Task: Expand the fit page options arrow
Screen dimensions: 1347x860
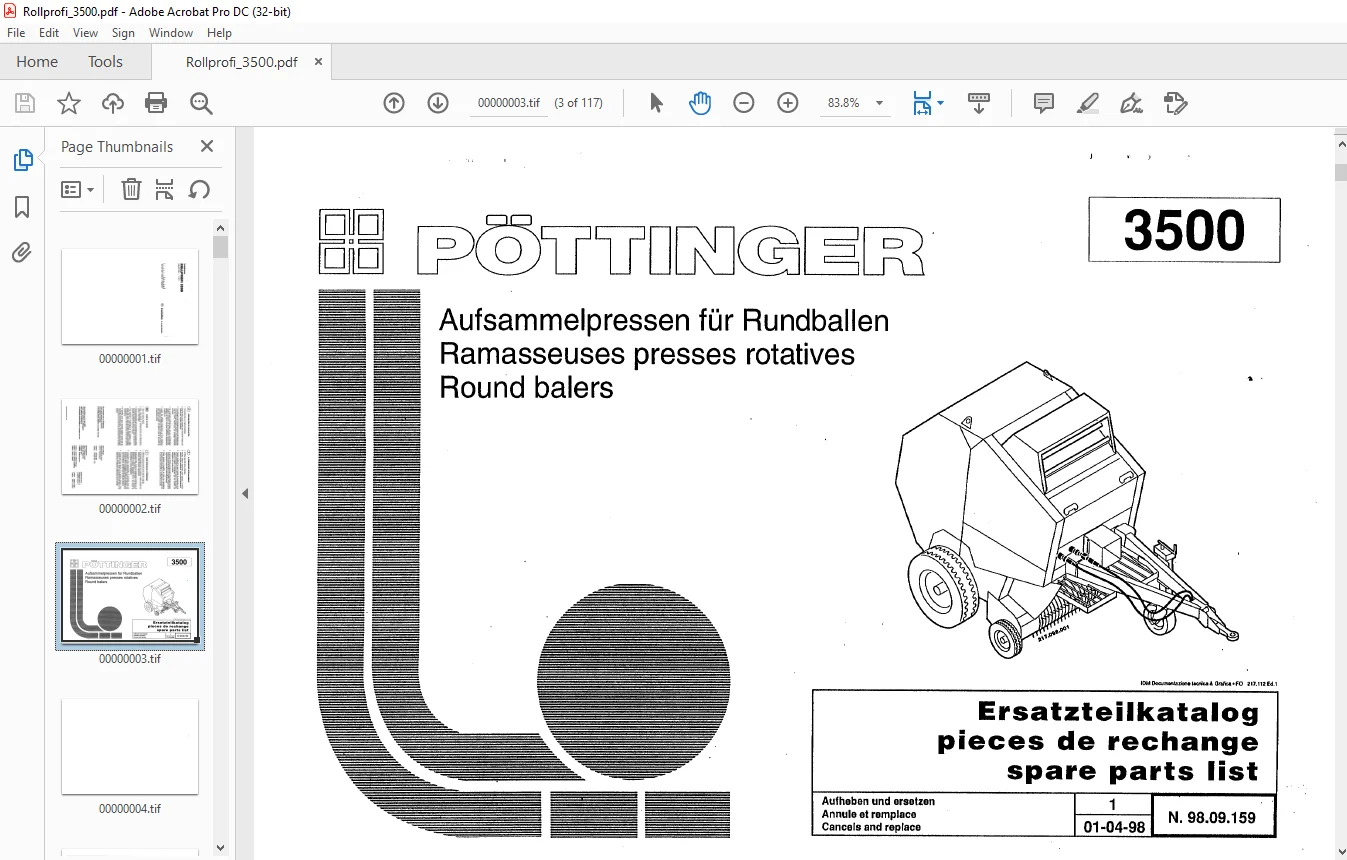Action: pyautogui.click(x=940, y=103)
